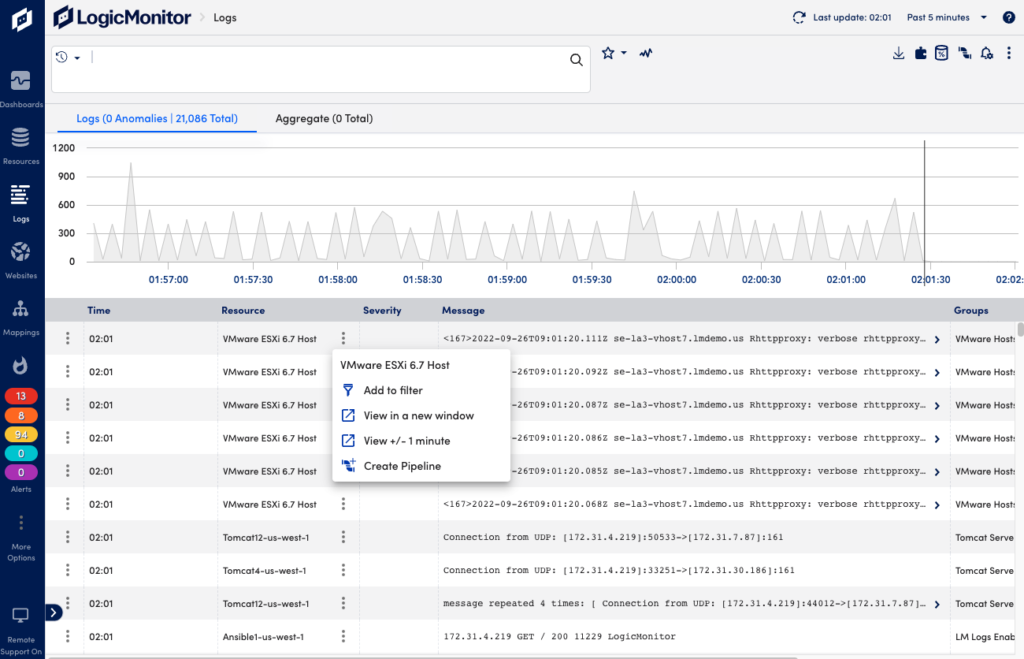Expand the message with timestamp 01:20.068Z

(x=937, y=506)
